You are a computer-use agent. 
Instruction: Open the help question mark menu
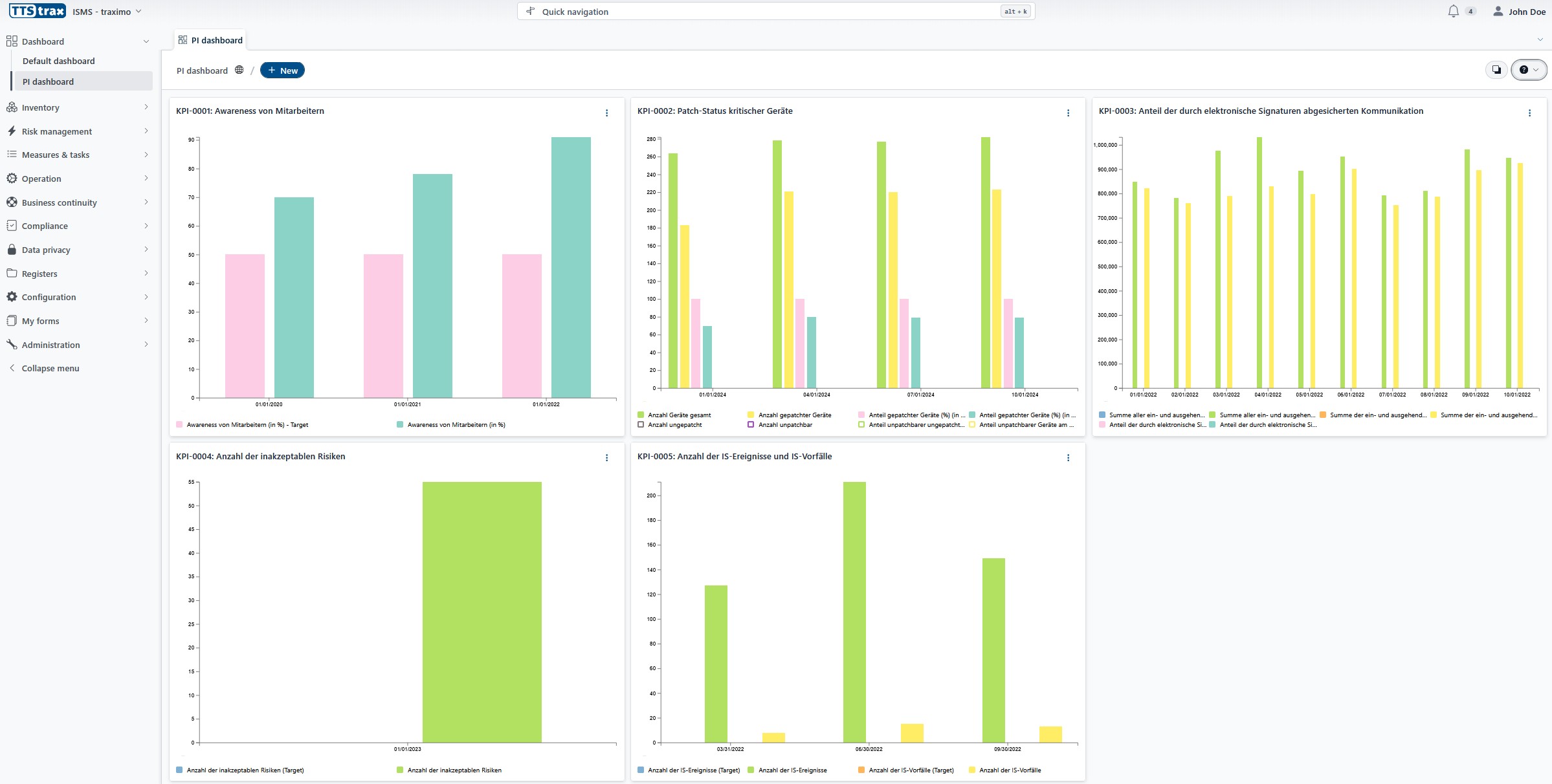[x=1528, y=70]
